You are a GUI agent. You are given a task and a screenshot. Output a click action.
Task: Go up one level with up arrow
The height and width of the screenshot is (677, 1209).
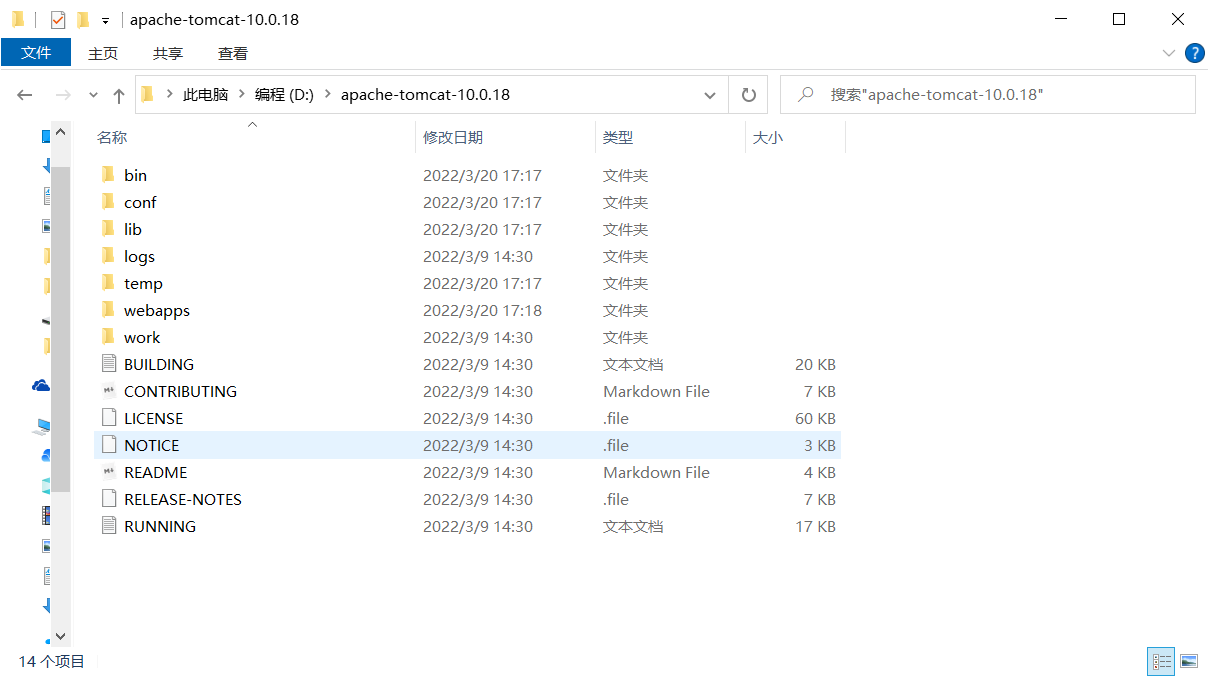pyautogui.click(x=119, y=95)
